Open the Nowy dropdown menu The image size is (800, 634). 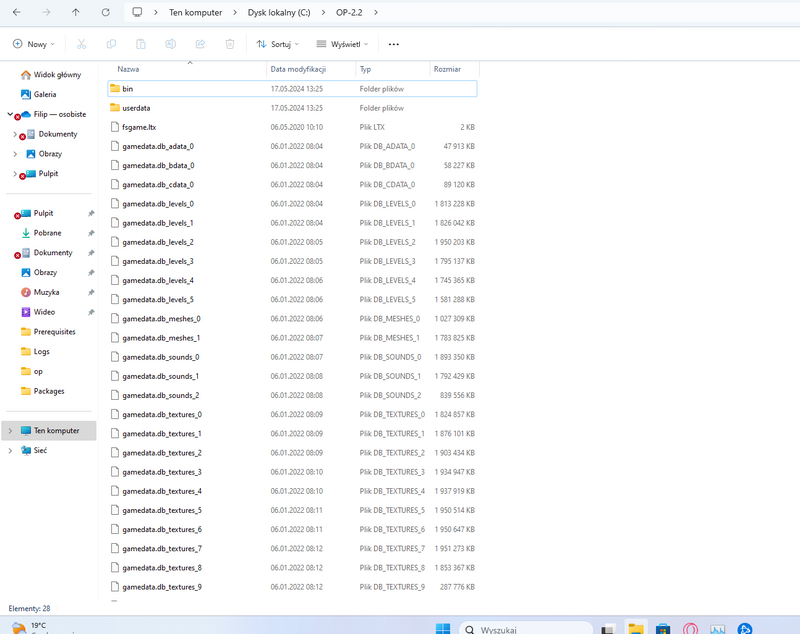[34, 44]
